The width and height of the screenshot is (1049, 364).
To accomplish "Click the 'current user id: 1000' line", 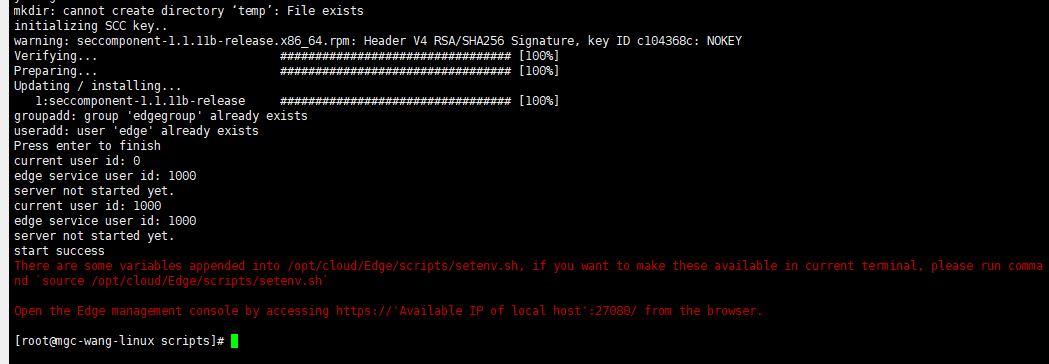I will coord(88,206).
